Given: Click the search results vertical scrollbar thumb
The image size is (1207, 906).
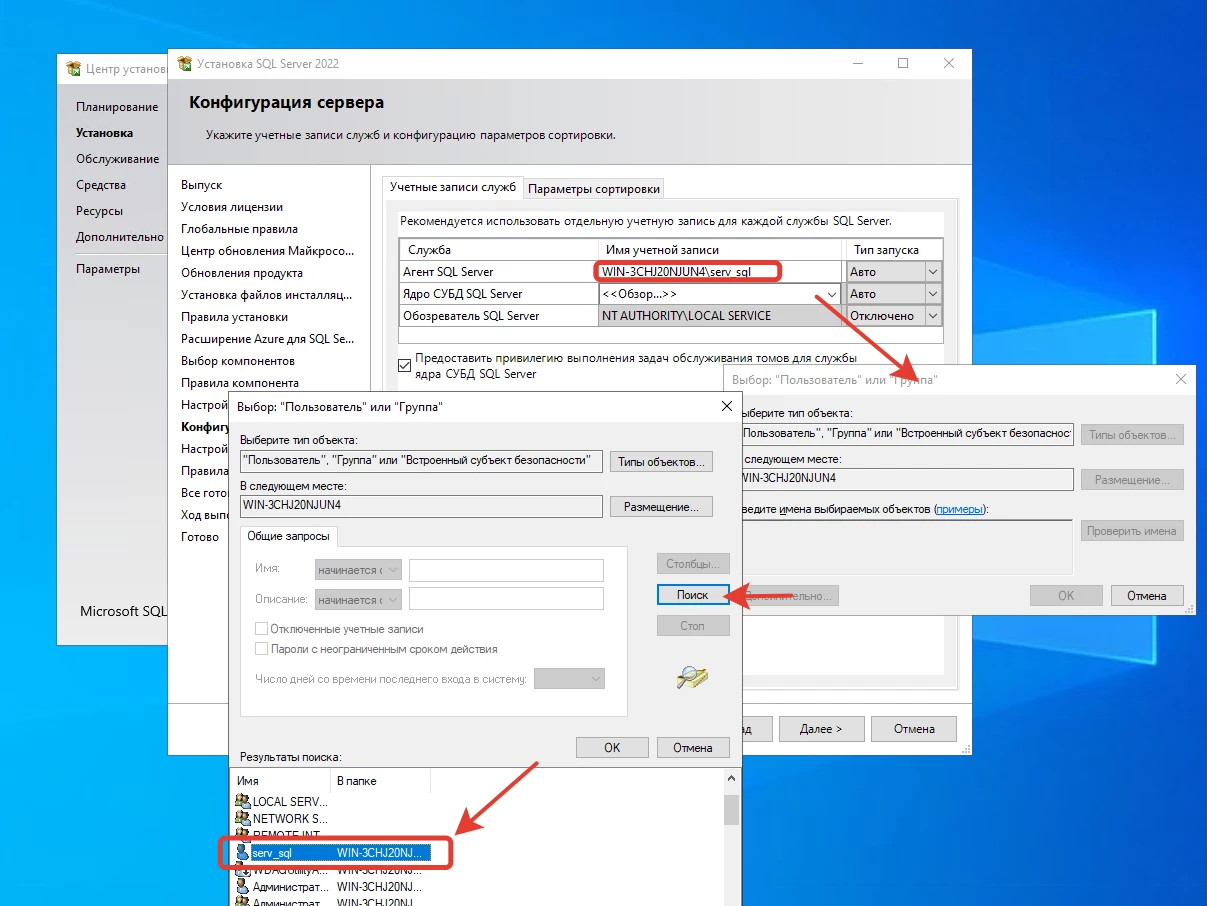Looking at the screenshot, I should pyautogui.click(x=731, y=809).
